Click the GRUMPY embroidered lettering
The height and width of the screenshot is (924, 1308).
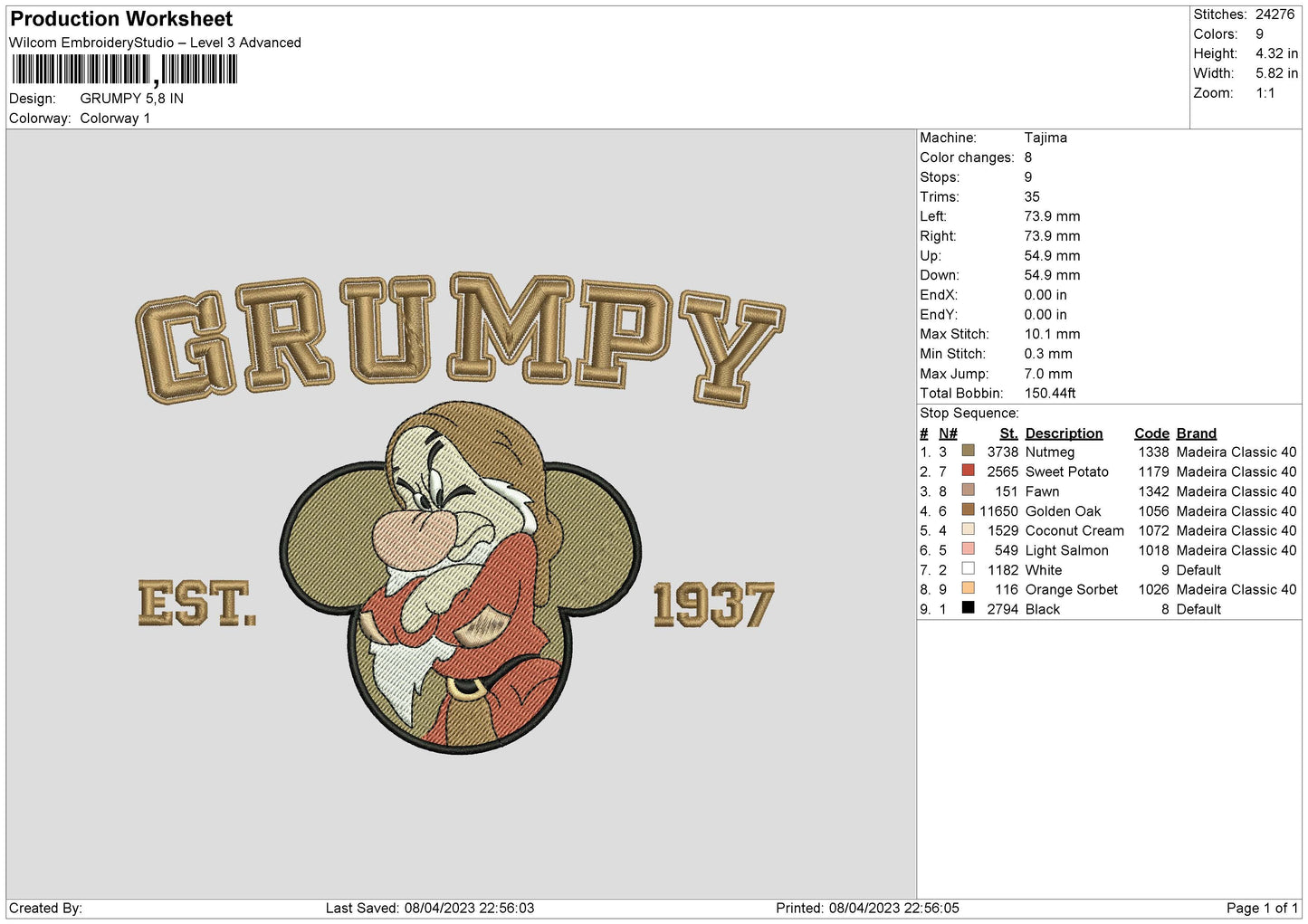[459, 337]
